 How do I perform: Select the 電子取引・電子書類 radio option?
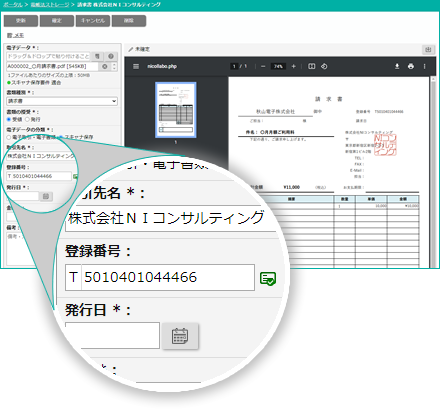pyautogui.click(x=9, y=137)
